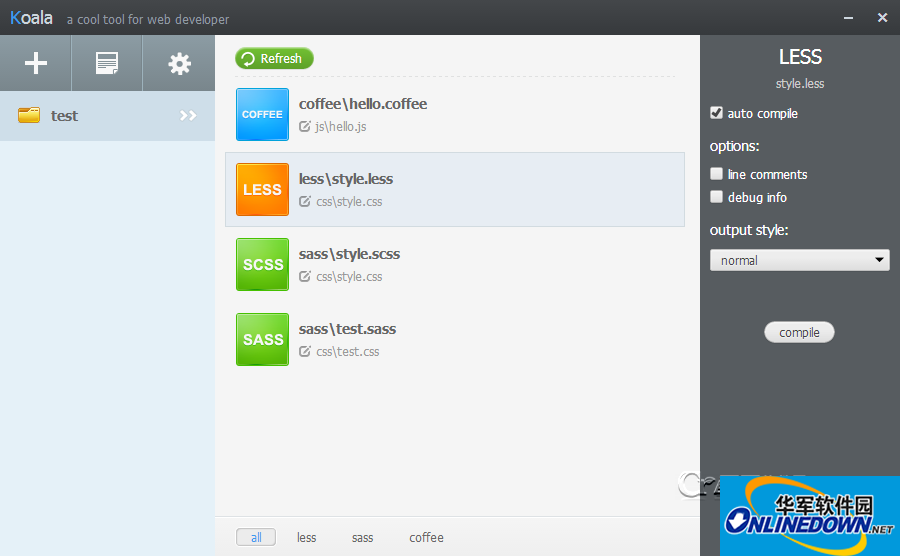Show all files filter tab
This screenshot has width=900, height=556.
[256, 538]
